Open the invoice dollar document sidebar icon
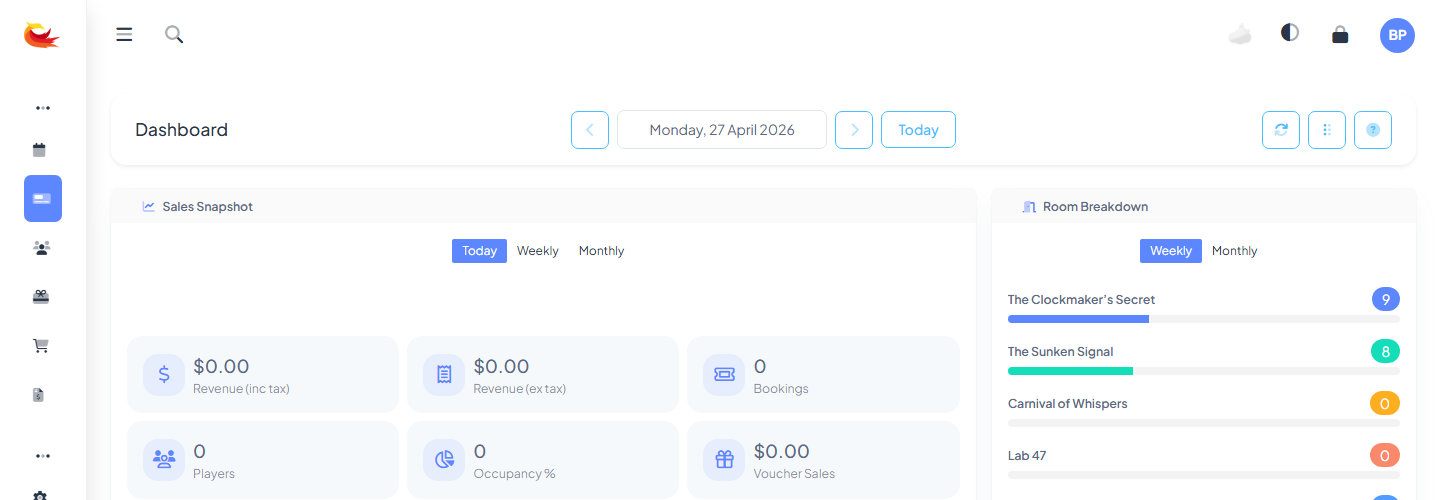This screenshot has height=500, width=1440. pos(39,395)
